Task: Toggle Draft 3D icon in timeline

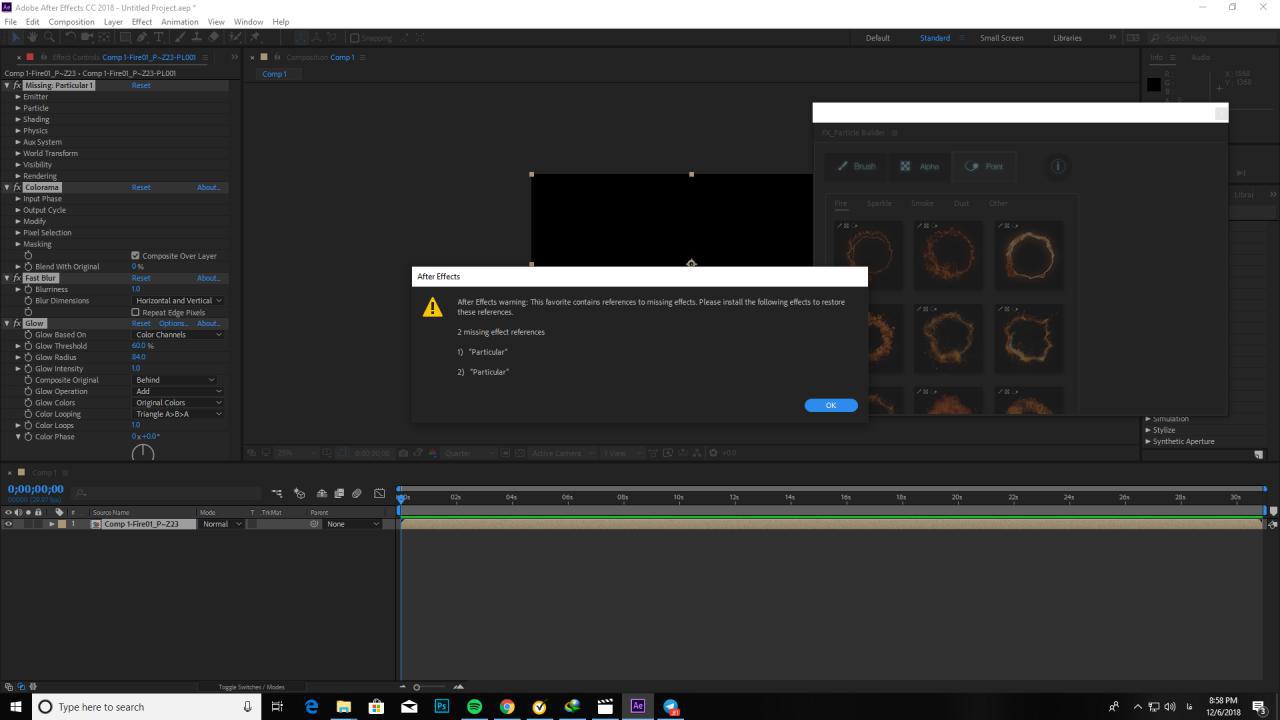Action: tap(300, 493)
